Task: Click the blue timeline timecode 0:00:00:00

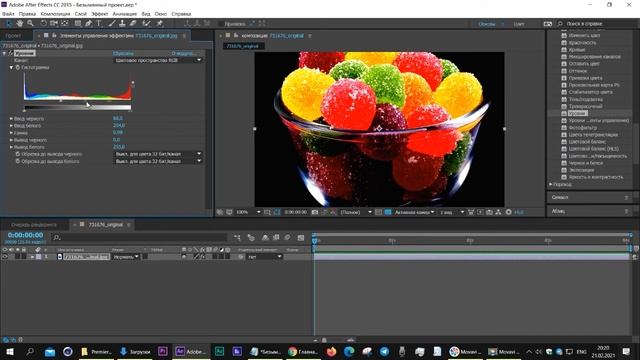Action: pyautogui.click(x=25, y=235)
